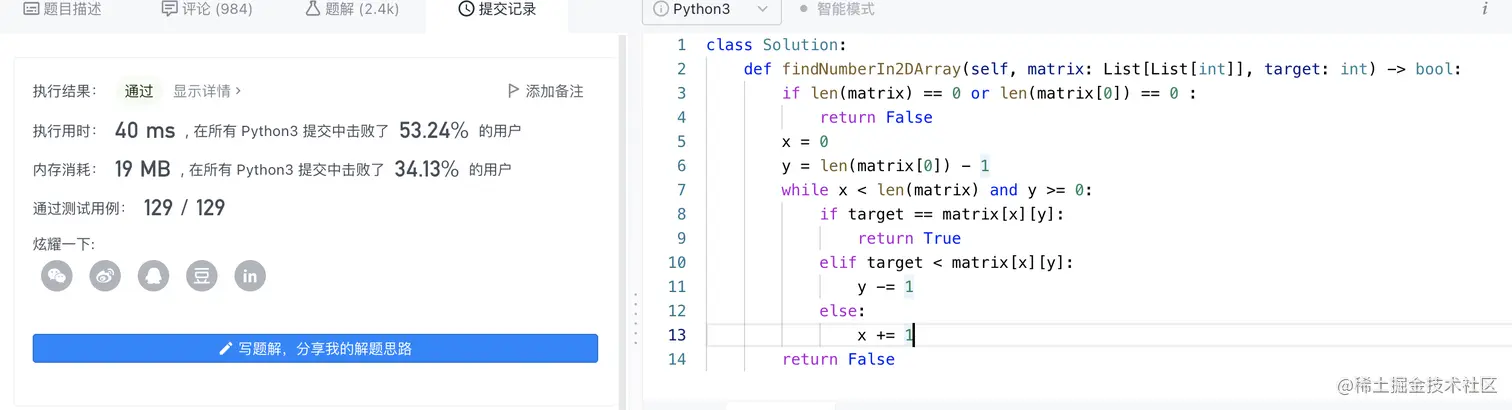Share result via QQ icon
1512x410 pixels.
154,276
